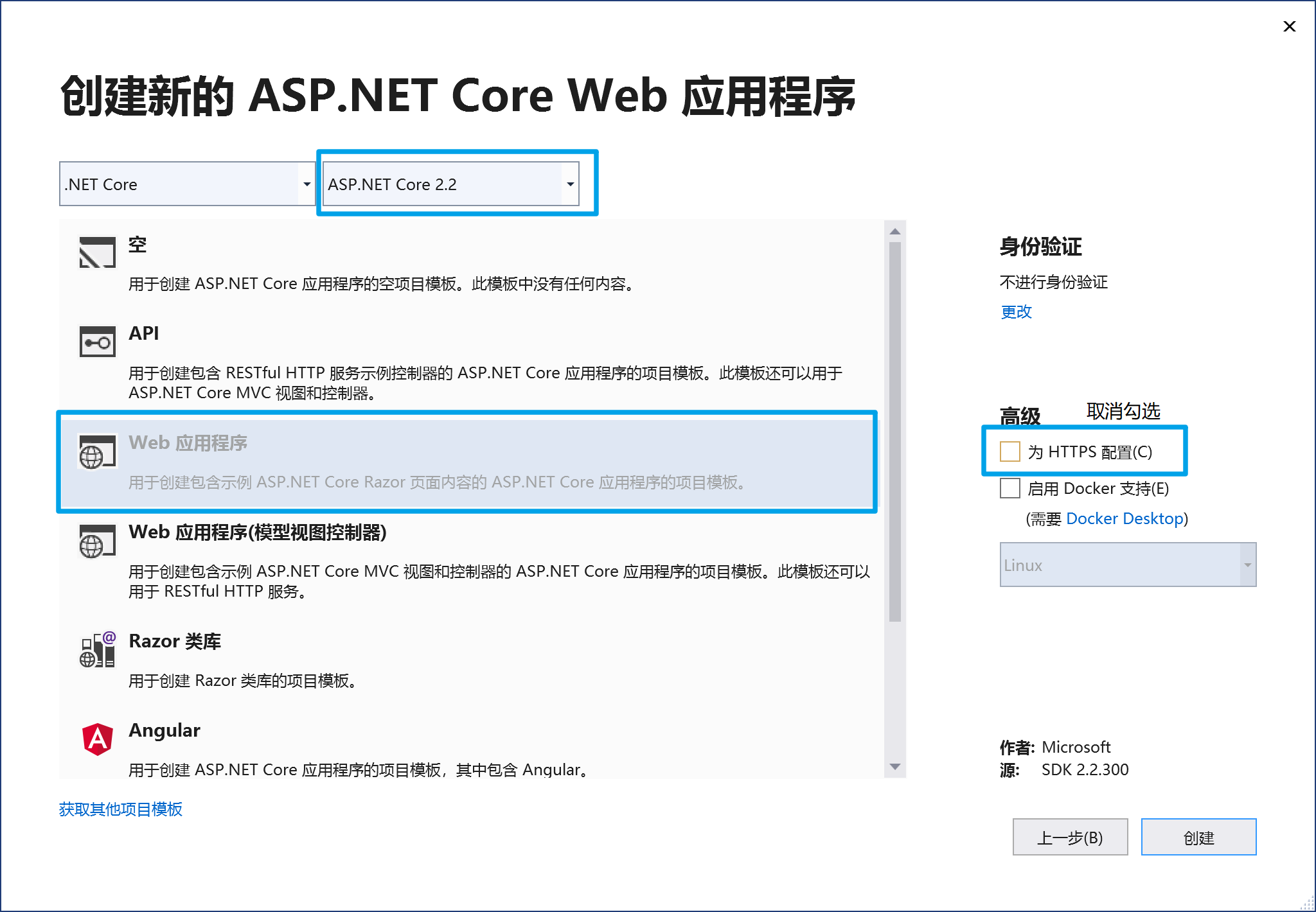Click the 获取其他项目模板 link
Viewport: 1316px width, 912px height.
[121, 809]
